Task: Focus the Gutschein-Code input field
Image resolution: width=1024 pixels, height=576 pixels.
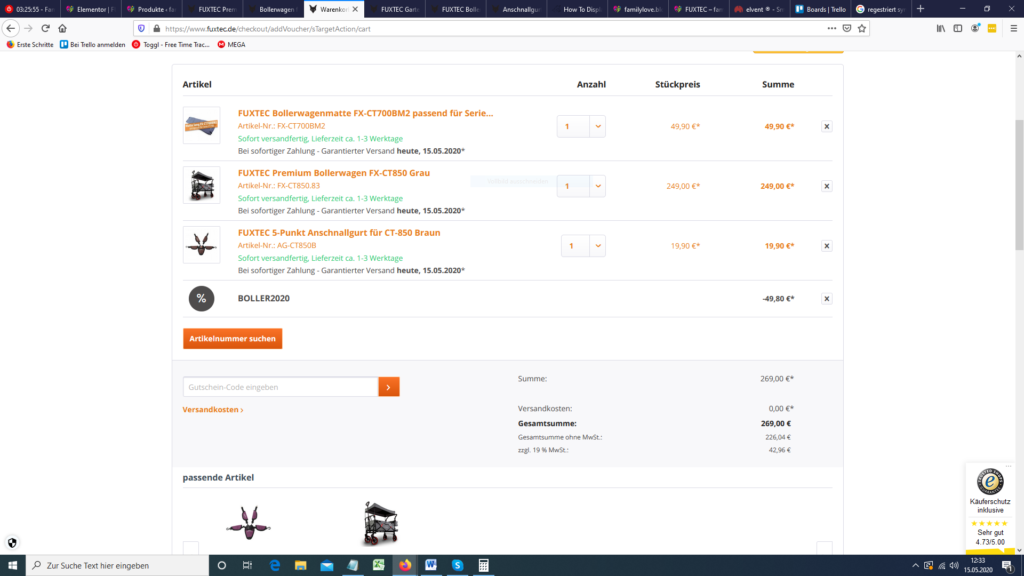Action: pyautogui.click(x=281, y=387)
